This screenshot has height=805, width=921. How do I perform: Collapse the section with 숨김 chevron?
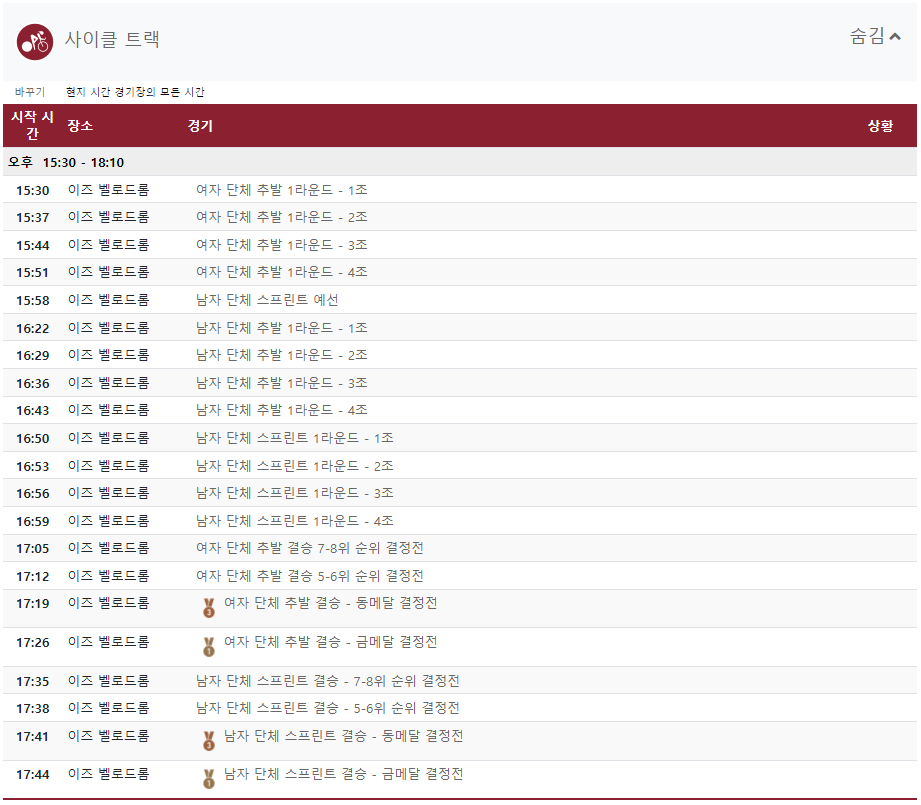tap(875, 36)
